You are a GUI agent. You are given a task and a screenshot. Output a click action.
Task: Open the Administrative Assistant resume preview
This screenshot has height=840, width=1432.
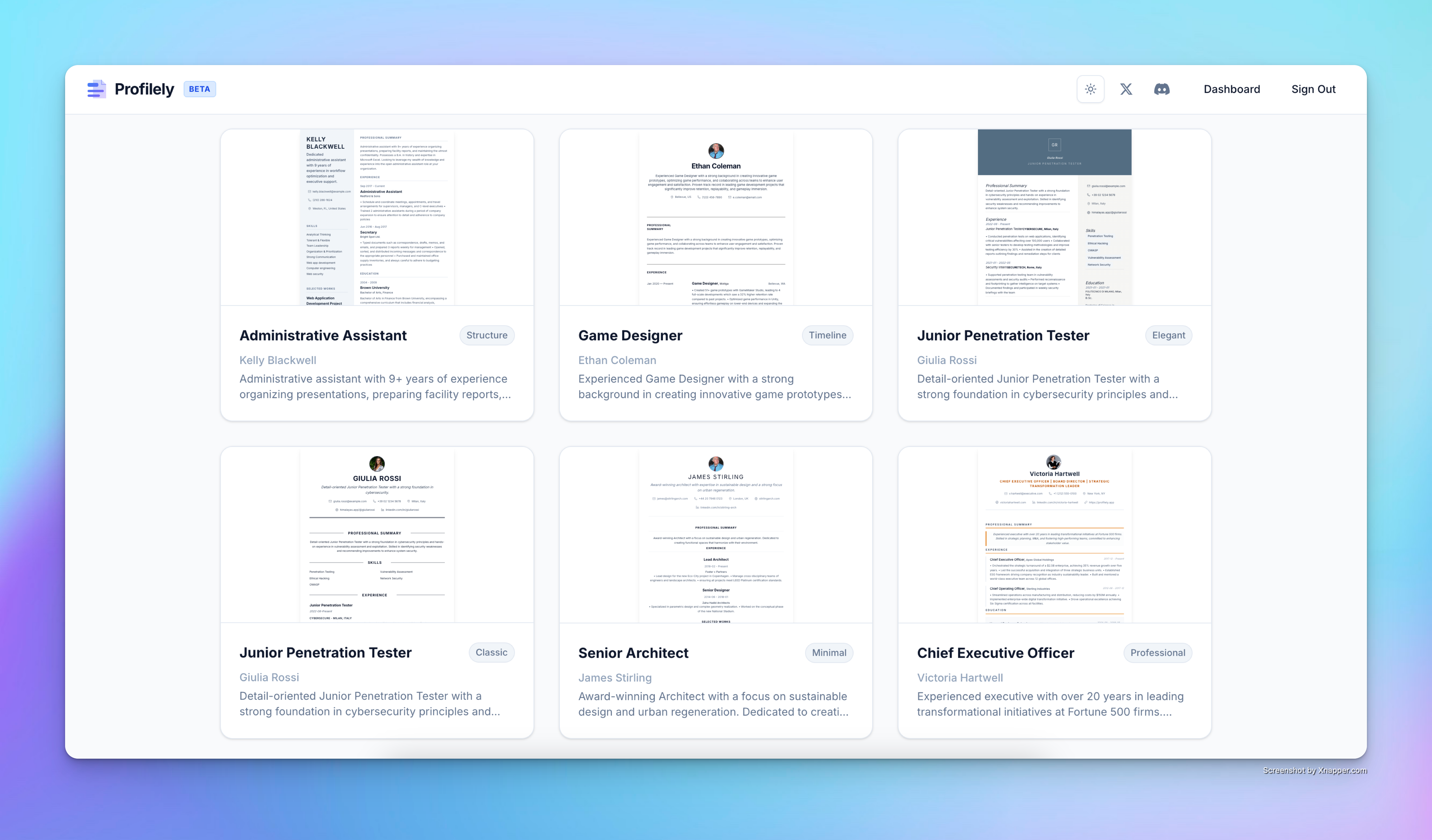[x=376, y=219]
